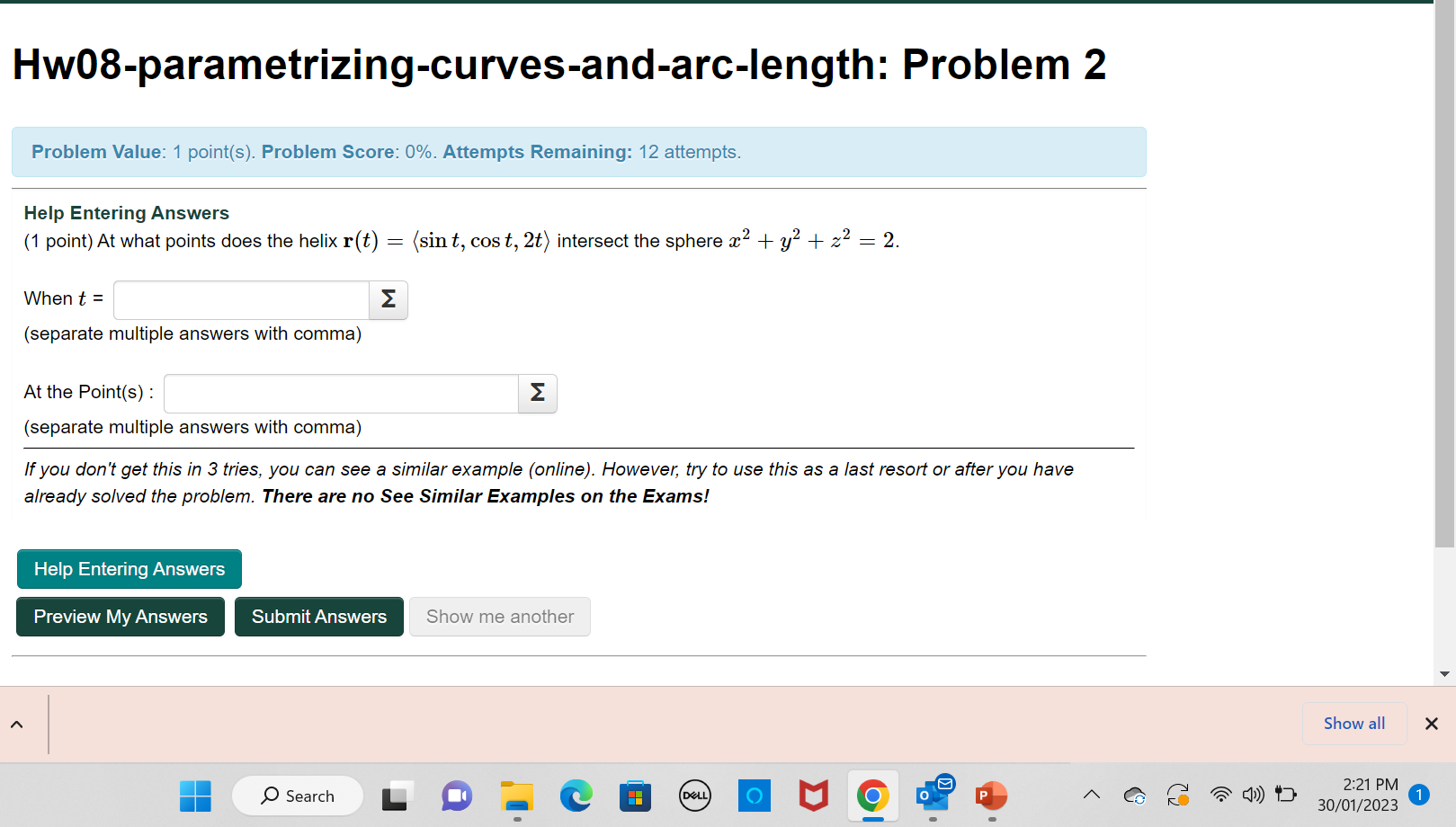This screenshot has width=1456, height=827.
Task: Open Microsoft Edge from the taskbar
Action: (576, 796)
